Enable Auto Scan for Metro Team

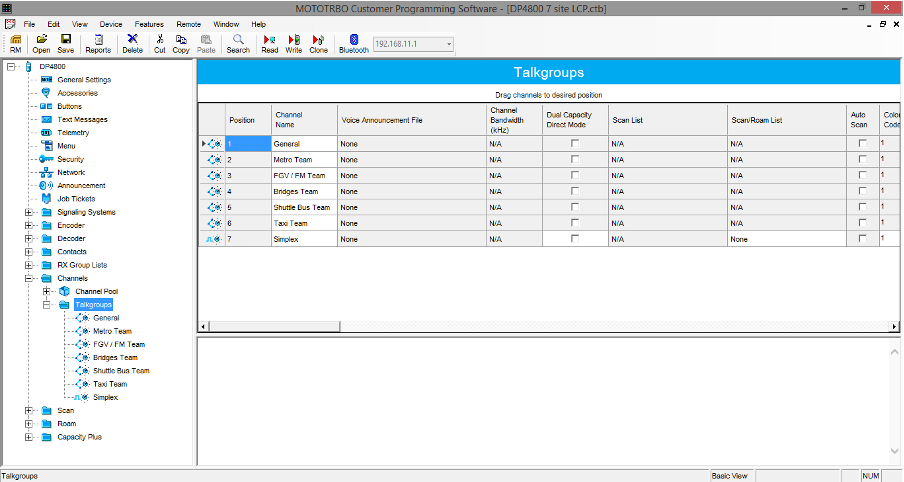[x=862, y=160]
